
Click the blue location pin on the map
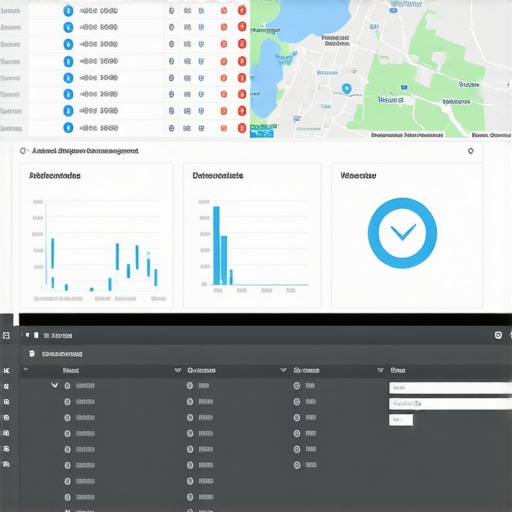[347, 89]
